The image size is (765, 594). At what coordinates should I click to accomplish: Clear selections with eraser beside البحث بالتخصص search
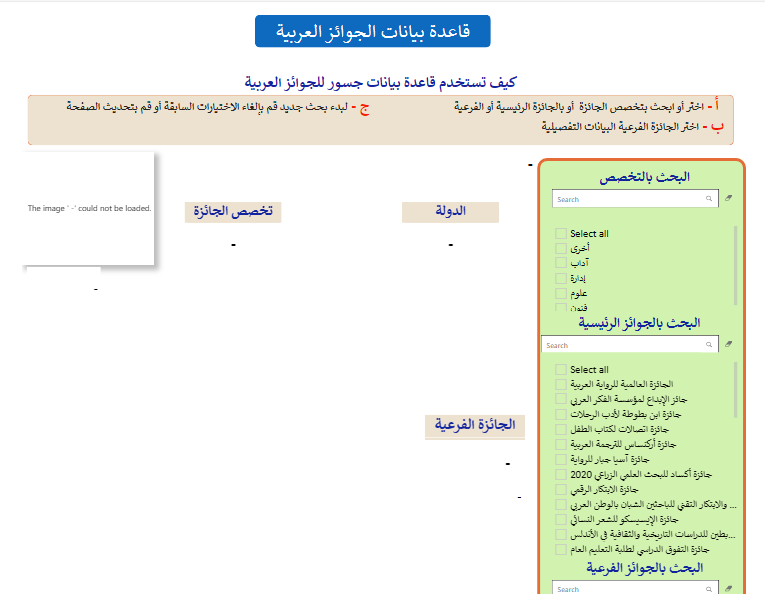click(x=728, y=198)
